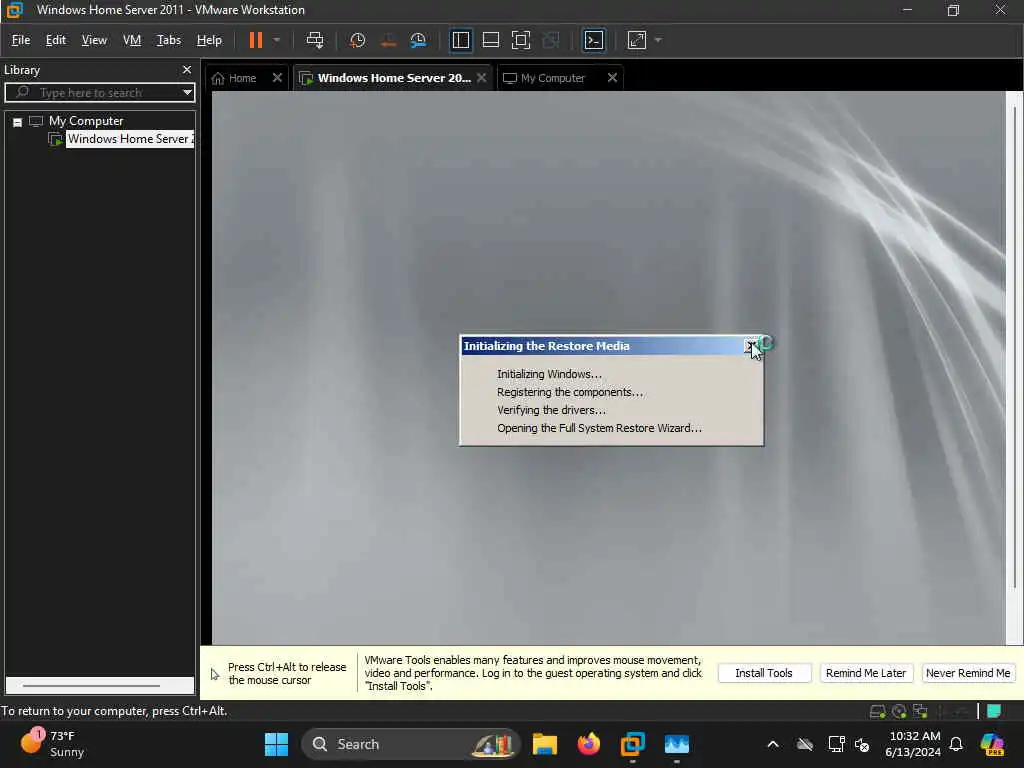Open the Snapshot Manager wrench-clock icon
The height and width of the screenshot is (768, 1024).
coord(419,40)
